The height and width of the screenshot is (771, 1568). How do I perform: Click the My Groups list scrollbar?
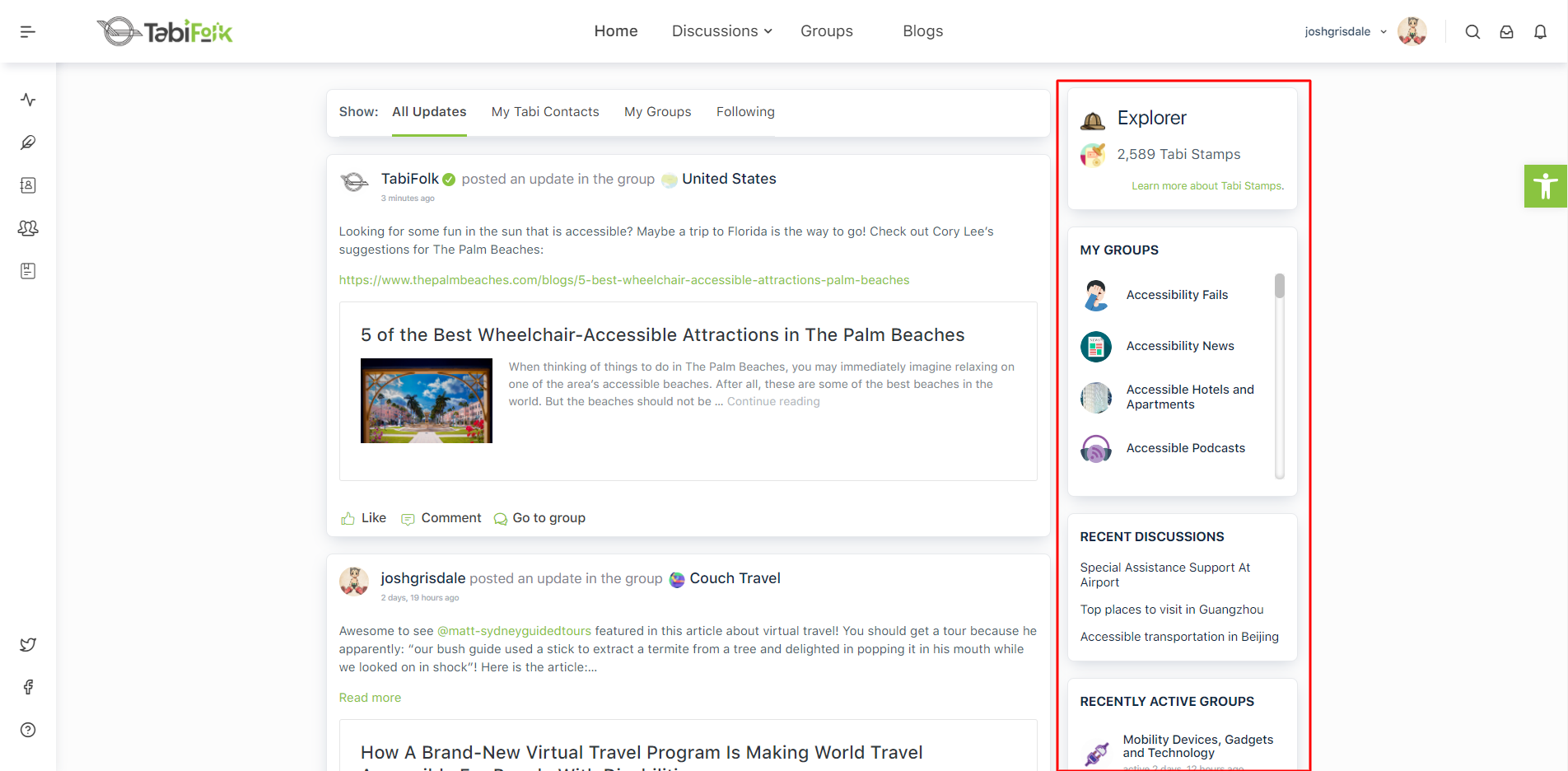coord(1280,286)
